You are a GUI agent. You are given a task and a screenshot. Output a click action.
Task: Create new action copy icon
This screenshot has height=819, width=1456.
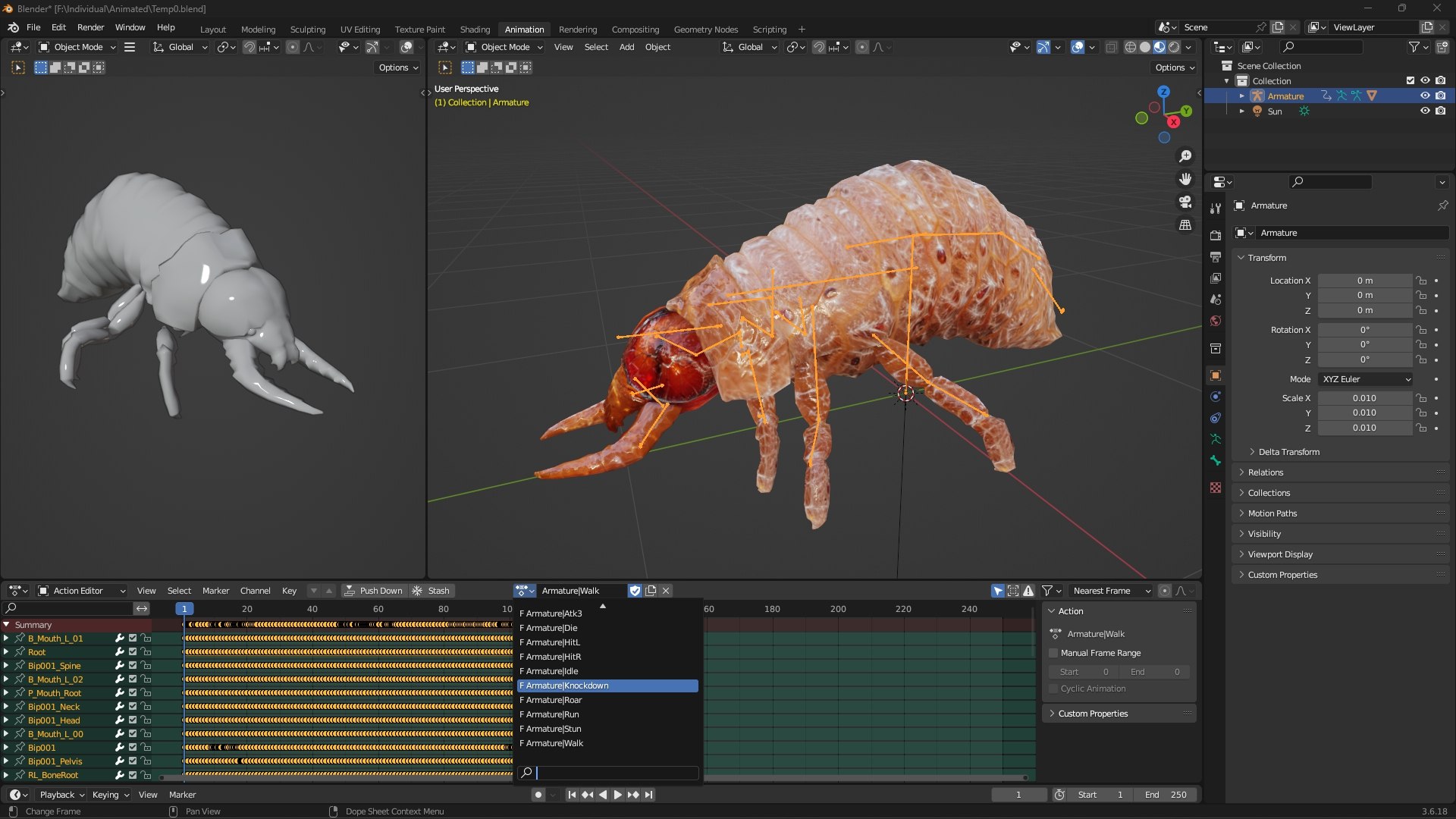tap(651, 591)
